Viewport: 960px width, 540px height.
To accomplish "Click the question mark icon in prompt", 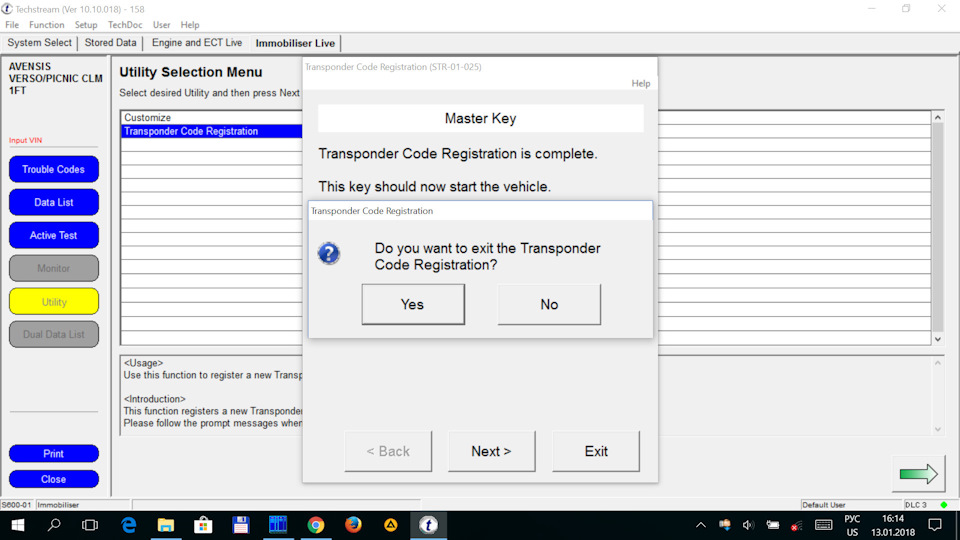I will tap(329, 253).
